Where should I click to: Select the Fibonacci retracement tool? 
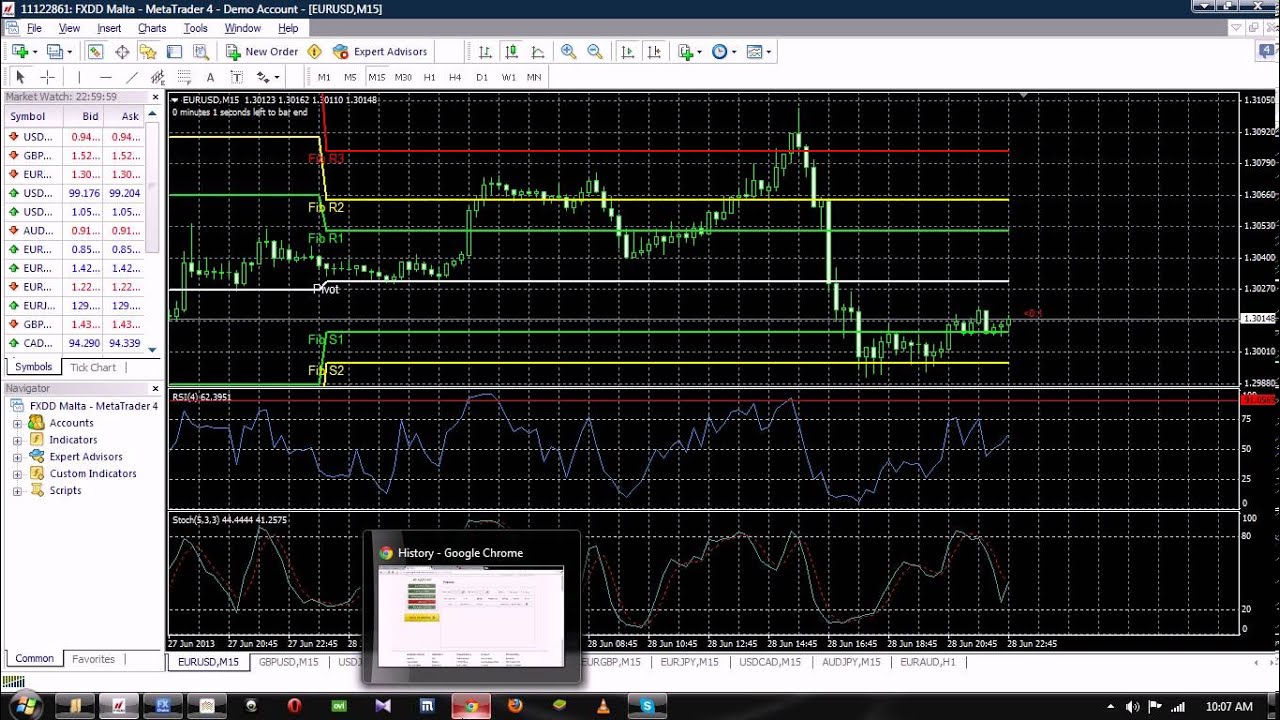[184, 77]
